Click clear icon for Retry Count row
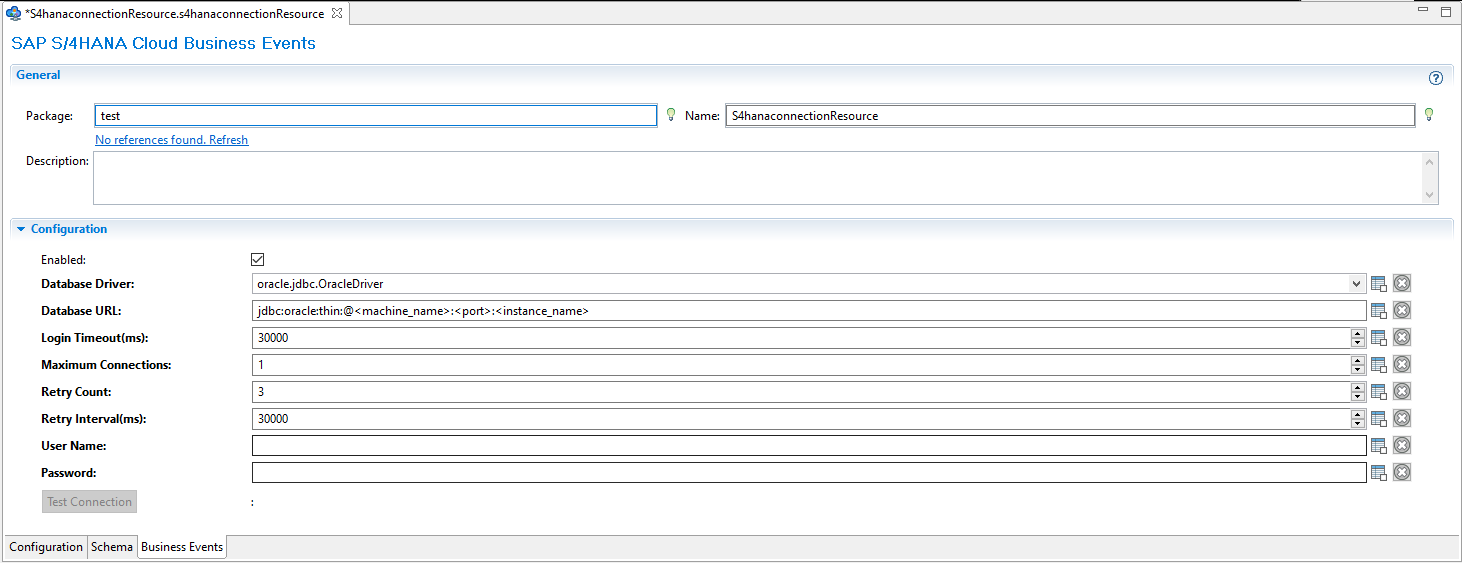The image size is (1462, 563). (1402, 392)
